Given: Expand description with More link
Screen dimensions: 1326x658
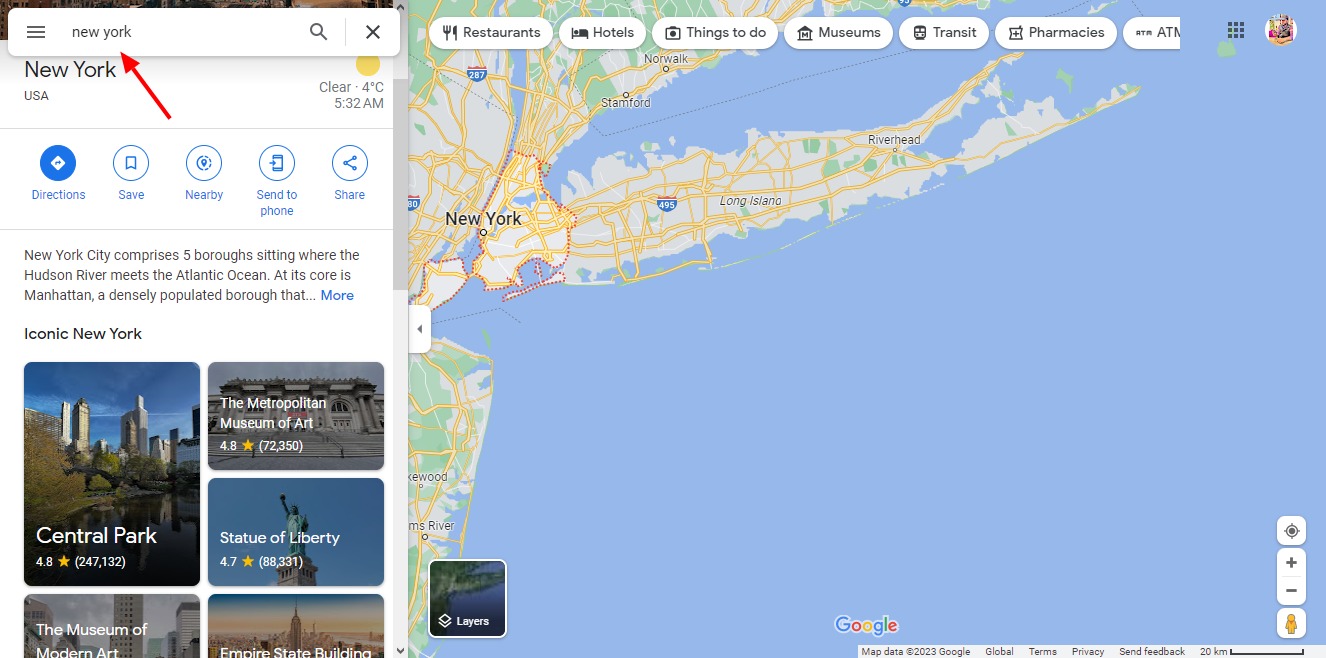Looking at the screenshot, I should pyautogui.click(x=337, y=295).
